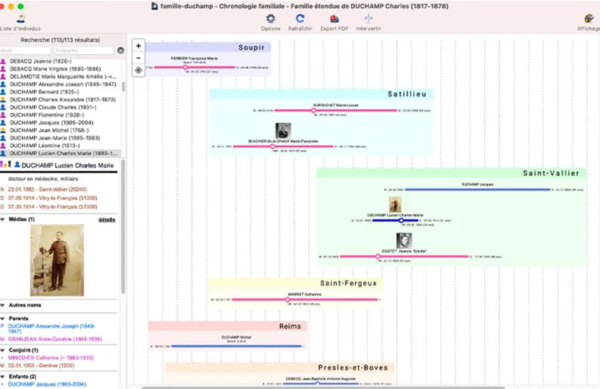Open the Affichage icon in the toolbar
This screenshot has height=389, width=600.
pos(589,18)
